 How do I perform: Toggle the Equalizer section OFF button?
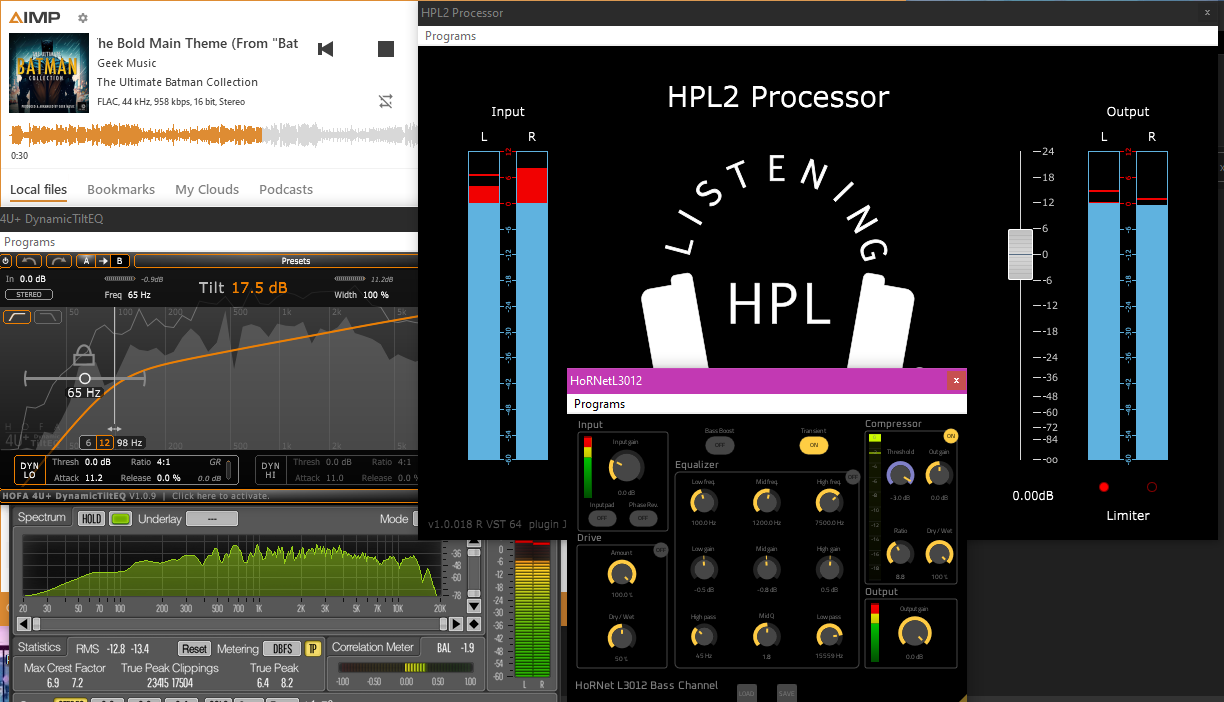pyautogui.click(x=852, y=477)
